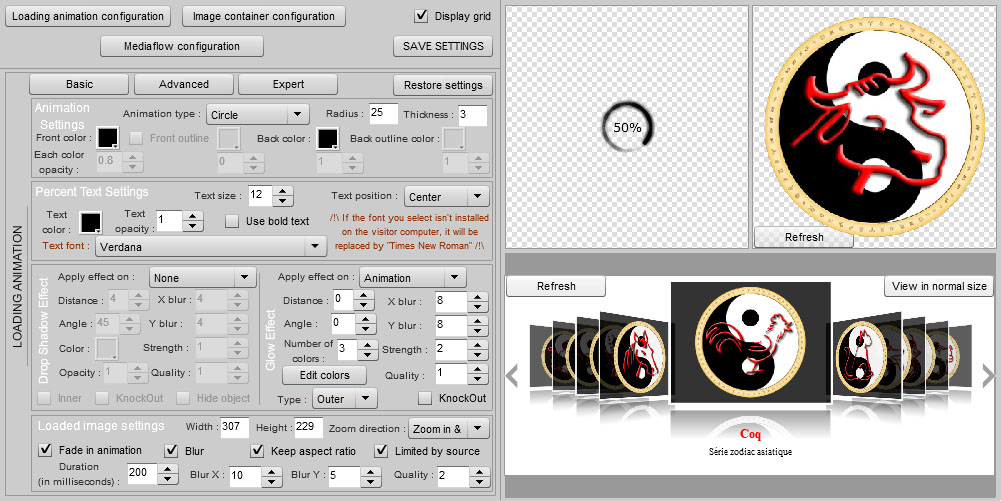Increase Blur Y stepper
The width and height of the screenshot is (1001, 501).
371,471
